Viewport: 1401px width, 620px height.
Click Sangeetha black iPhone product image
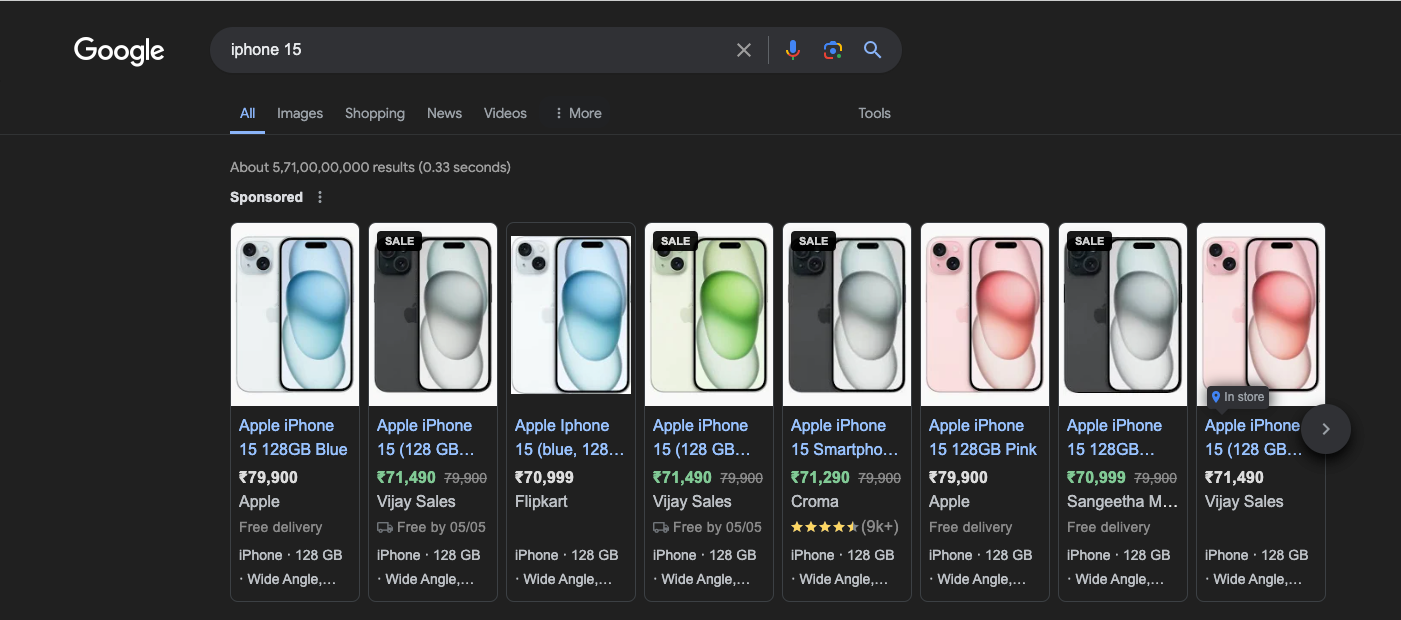point(1123,314)
